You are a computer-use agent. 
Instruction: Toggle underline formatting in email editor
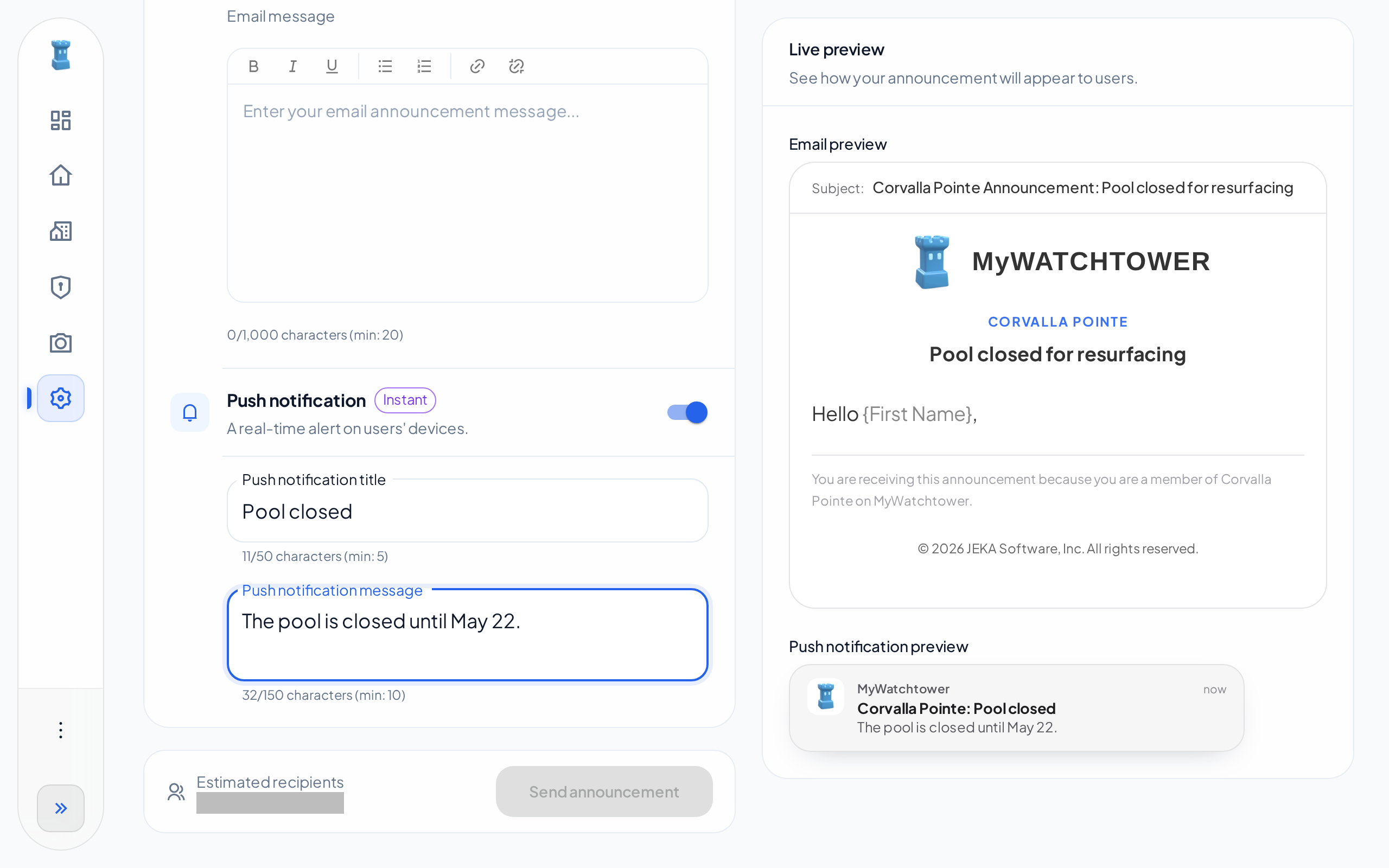click(x=332, y=67)
